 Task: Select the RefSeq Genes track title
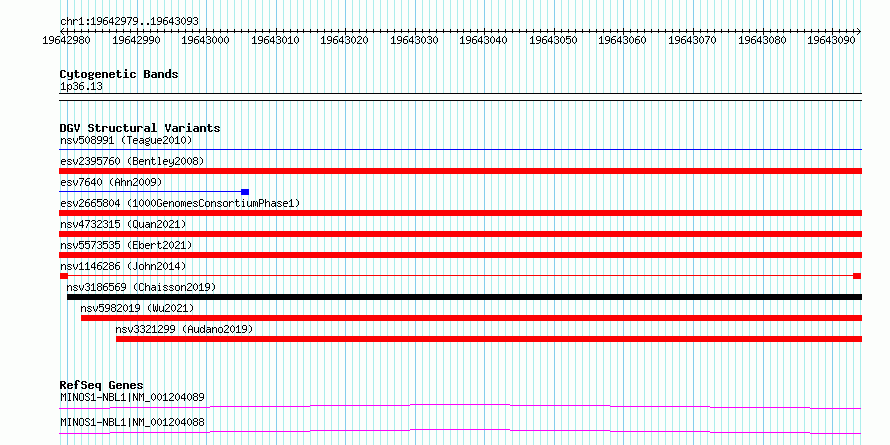click(101, 385)
